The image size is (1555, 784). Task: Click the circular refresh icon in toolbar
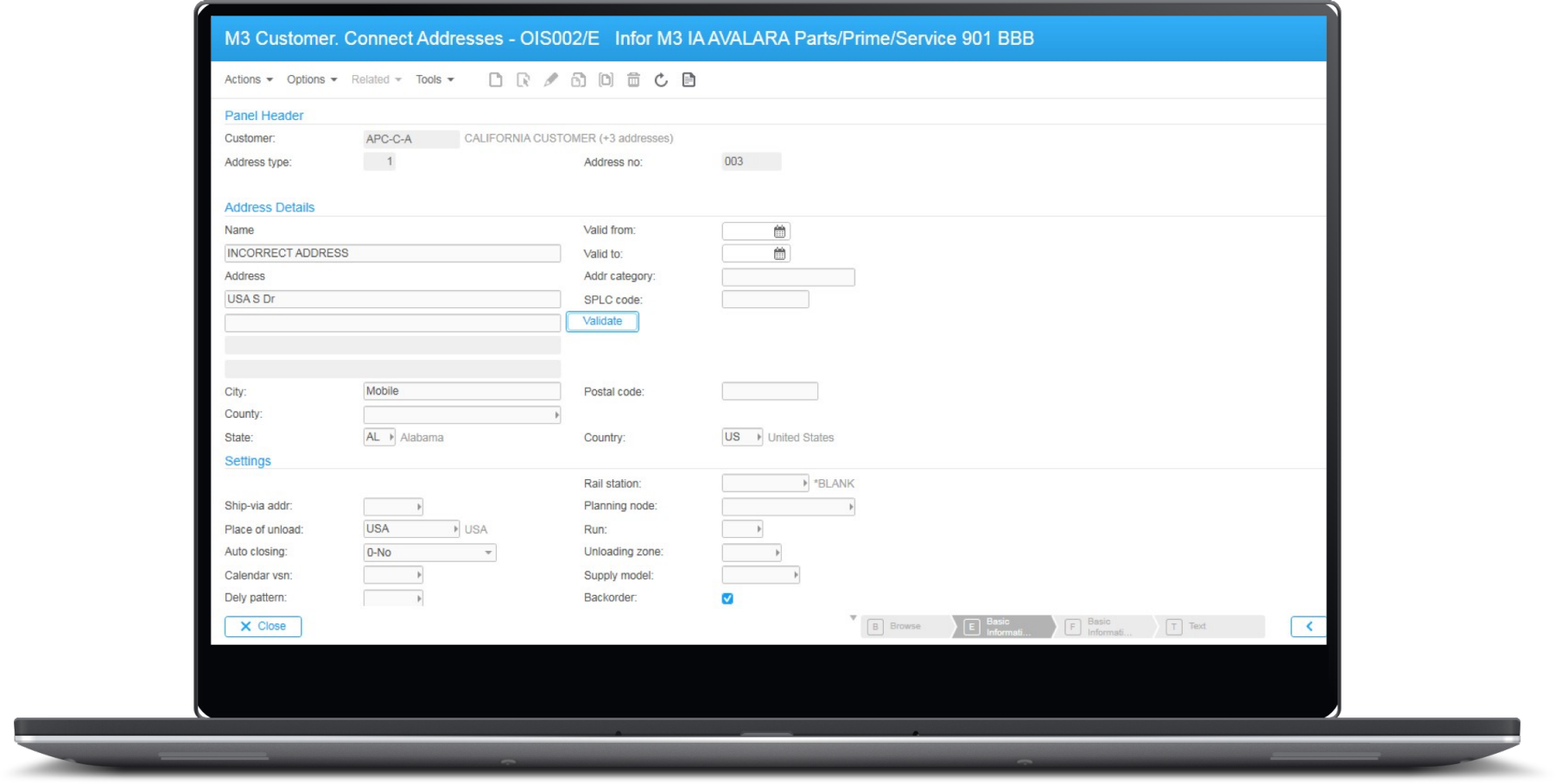pos(661,79)
